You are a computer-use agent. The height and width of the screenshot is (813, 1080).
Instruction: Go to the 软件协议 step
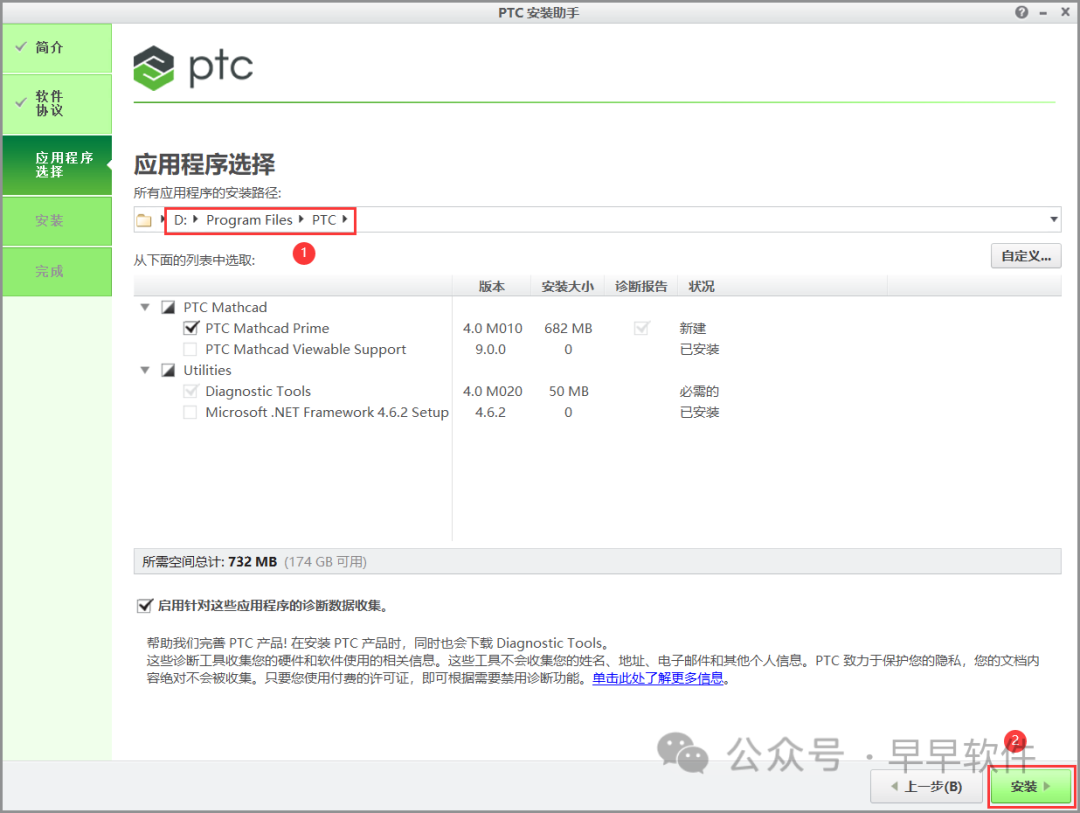tap(56, 103)
